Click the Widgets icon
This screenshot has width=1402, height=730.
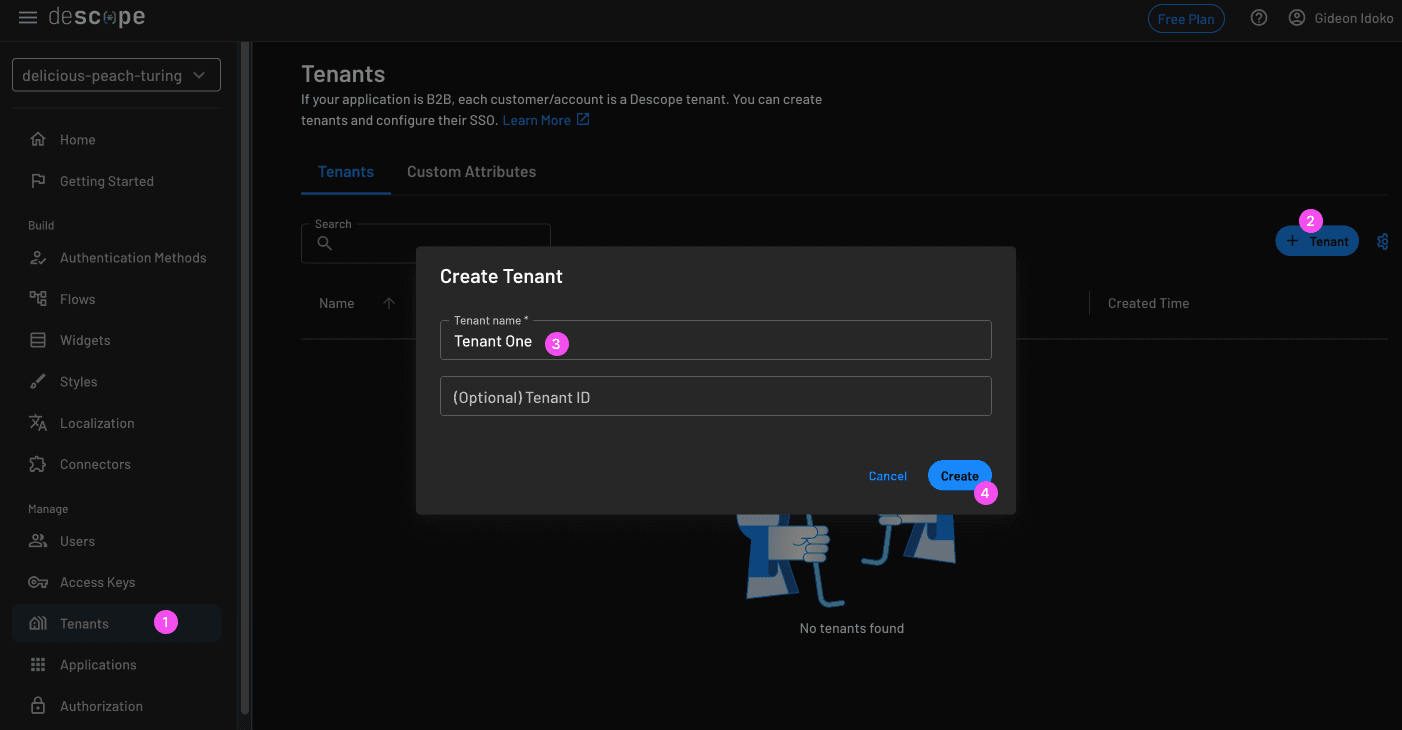click(38, 340)
